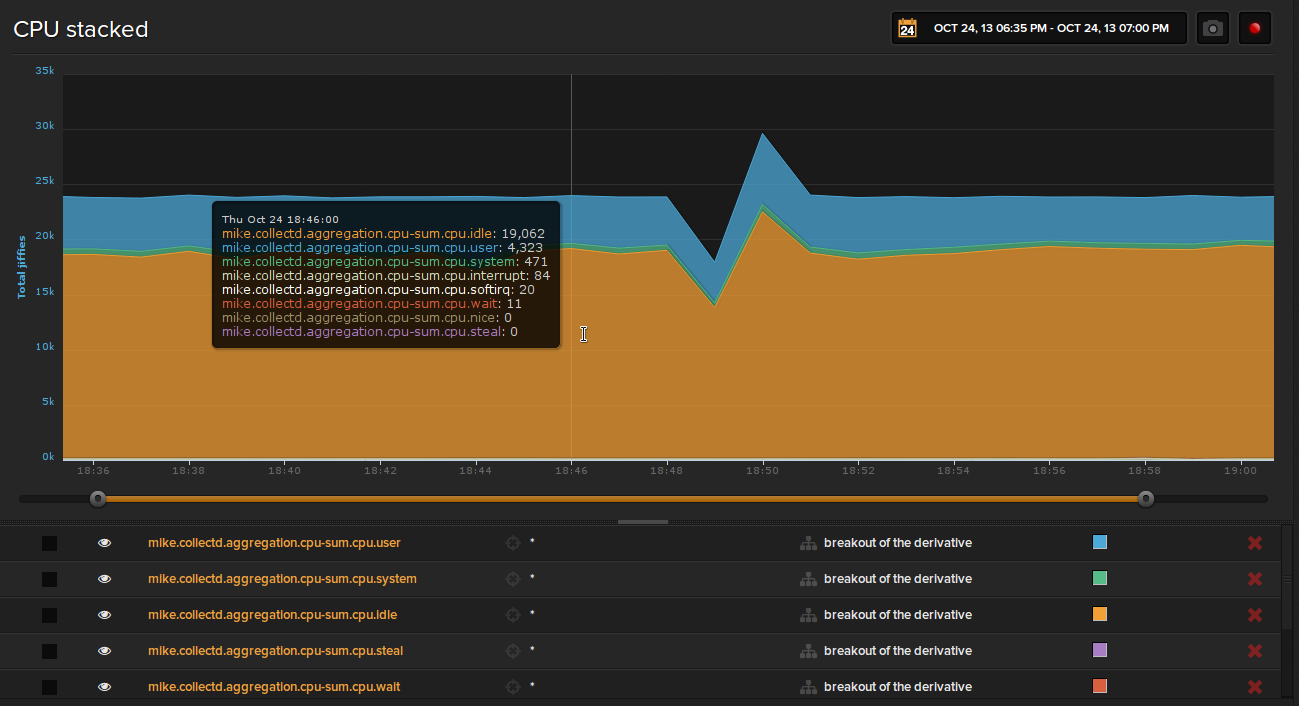Take a snapshot using the camera icon
The height and width of the screenshot is (706, 1299).
1212,27
